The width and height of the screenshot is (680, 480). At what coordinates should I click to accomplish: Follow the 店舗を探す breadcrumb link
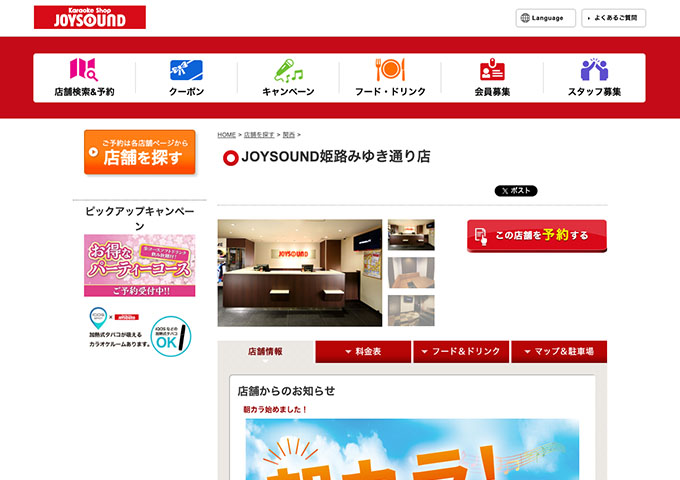(259, 135)
